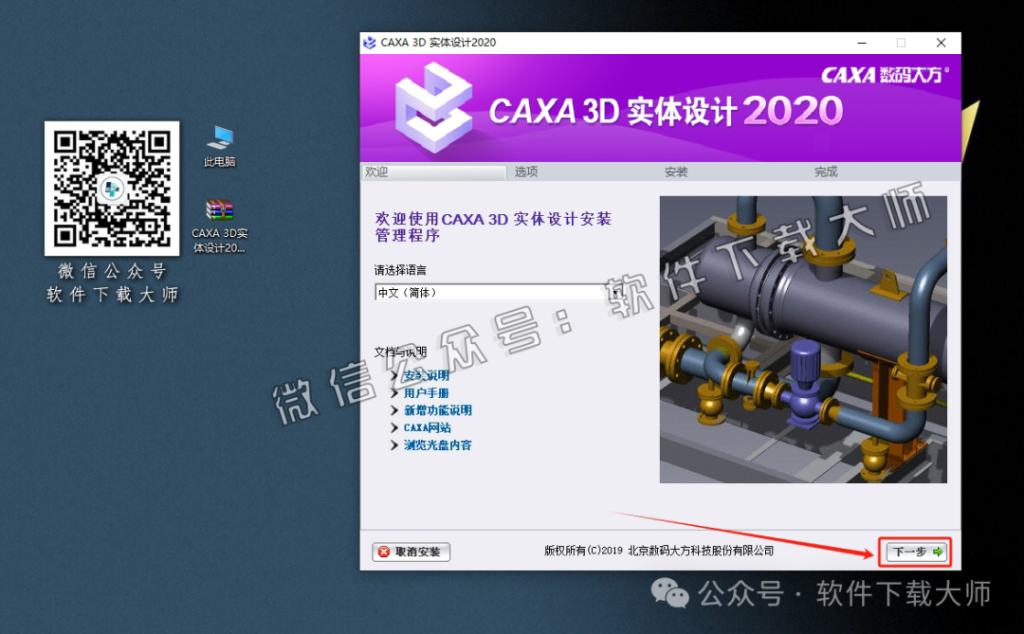Click the CAXA app icon in title bar
The height and width of the screenshot is (634, 1024).
click(370, 42)
